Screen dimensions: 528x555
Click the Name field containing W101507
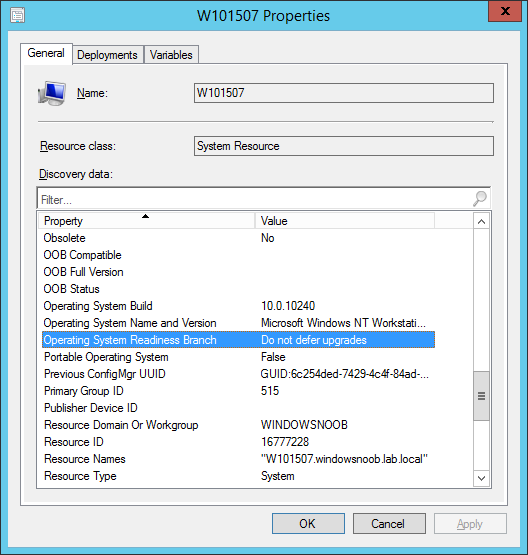(344, 93)
